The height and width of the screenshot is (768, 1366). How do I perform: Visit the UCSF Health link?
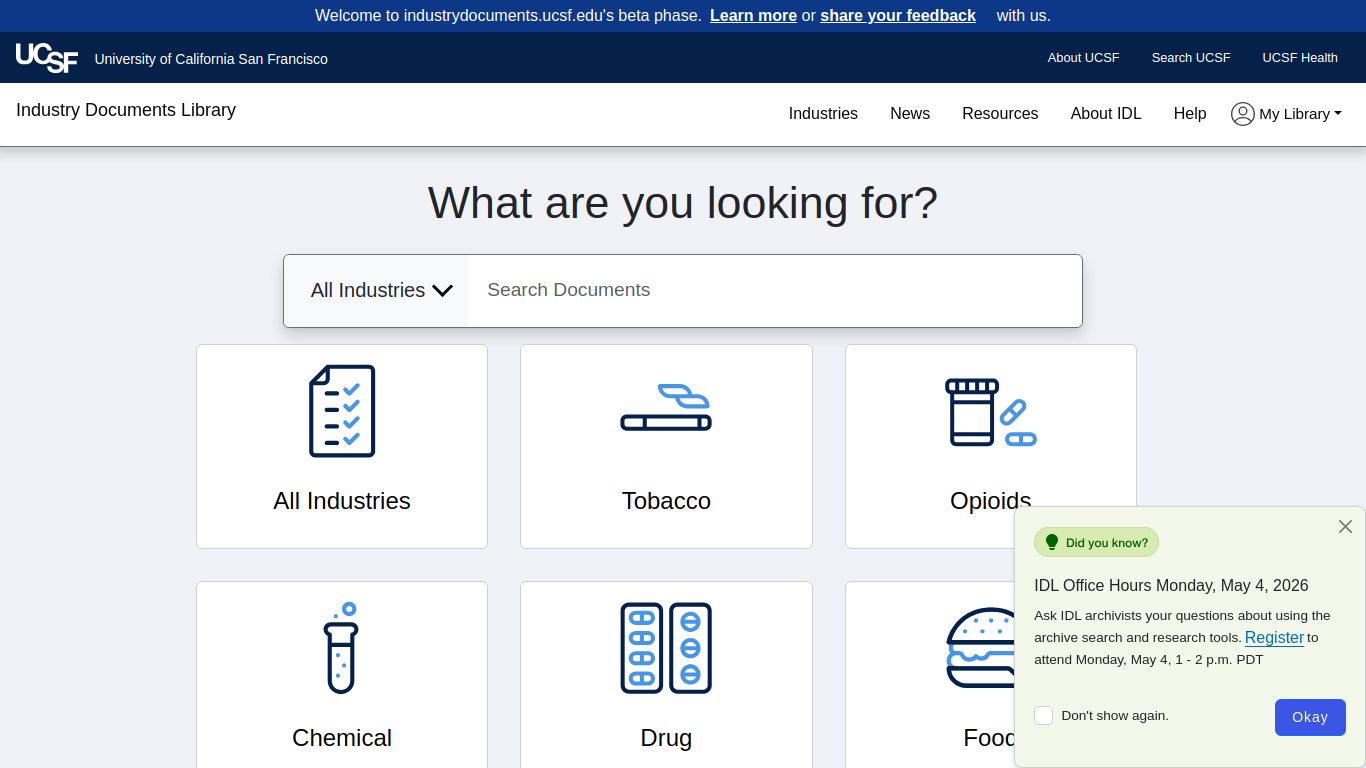[1300, 58]
